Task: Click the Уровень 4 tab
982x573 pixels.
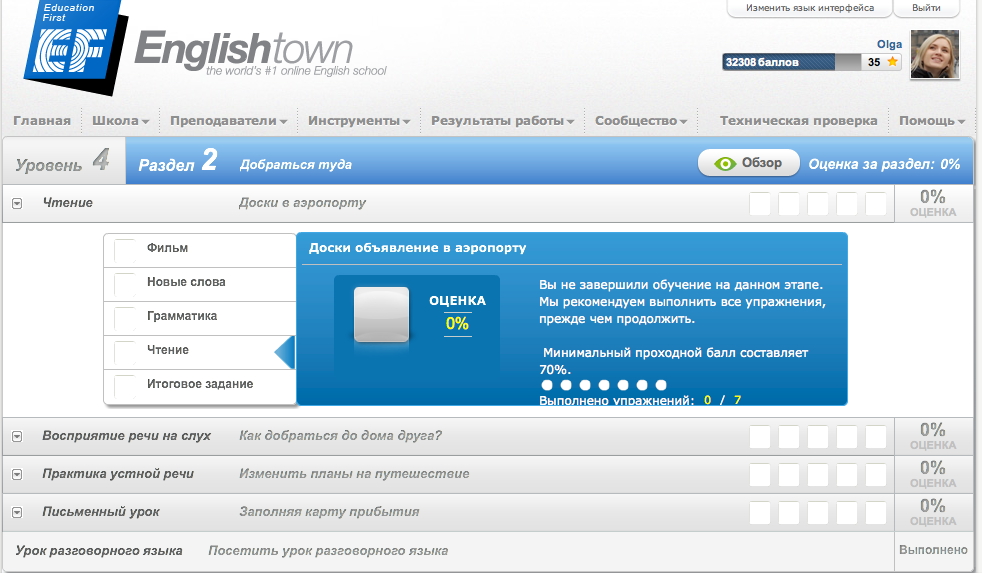Action: tap(63, 161)
